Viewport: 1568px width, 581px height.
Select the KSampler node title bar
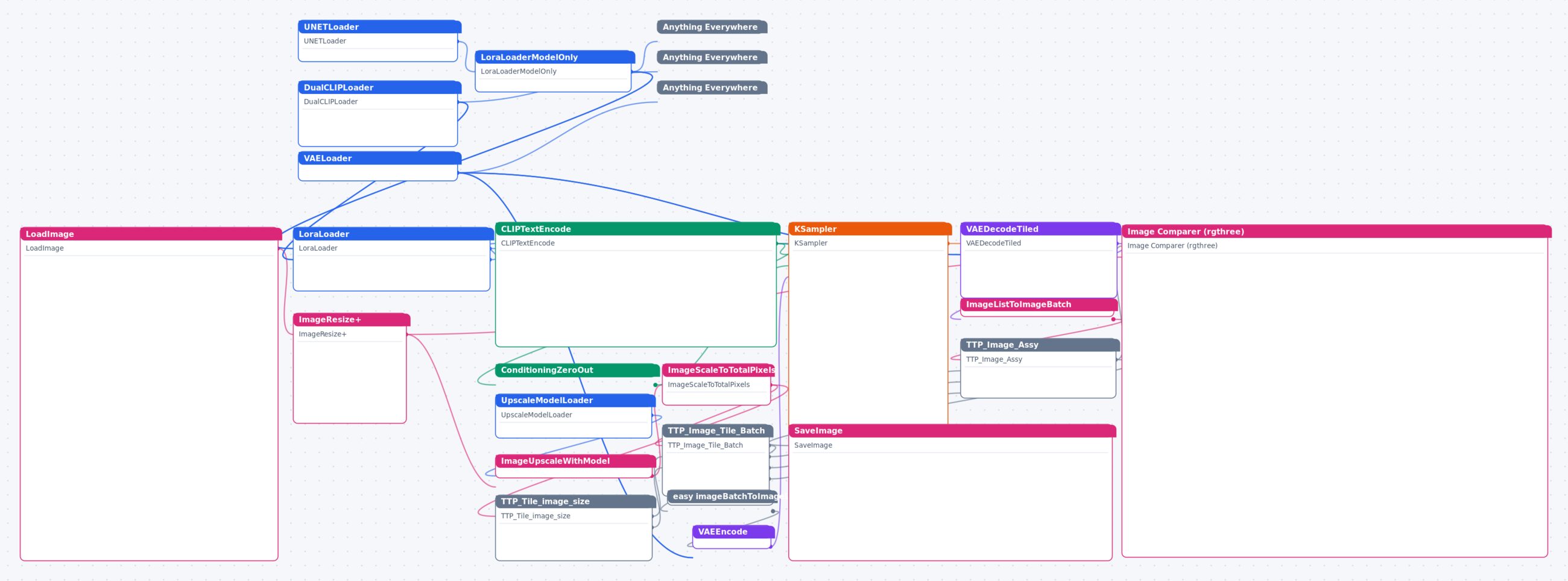[870, 230]
